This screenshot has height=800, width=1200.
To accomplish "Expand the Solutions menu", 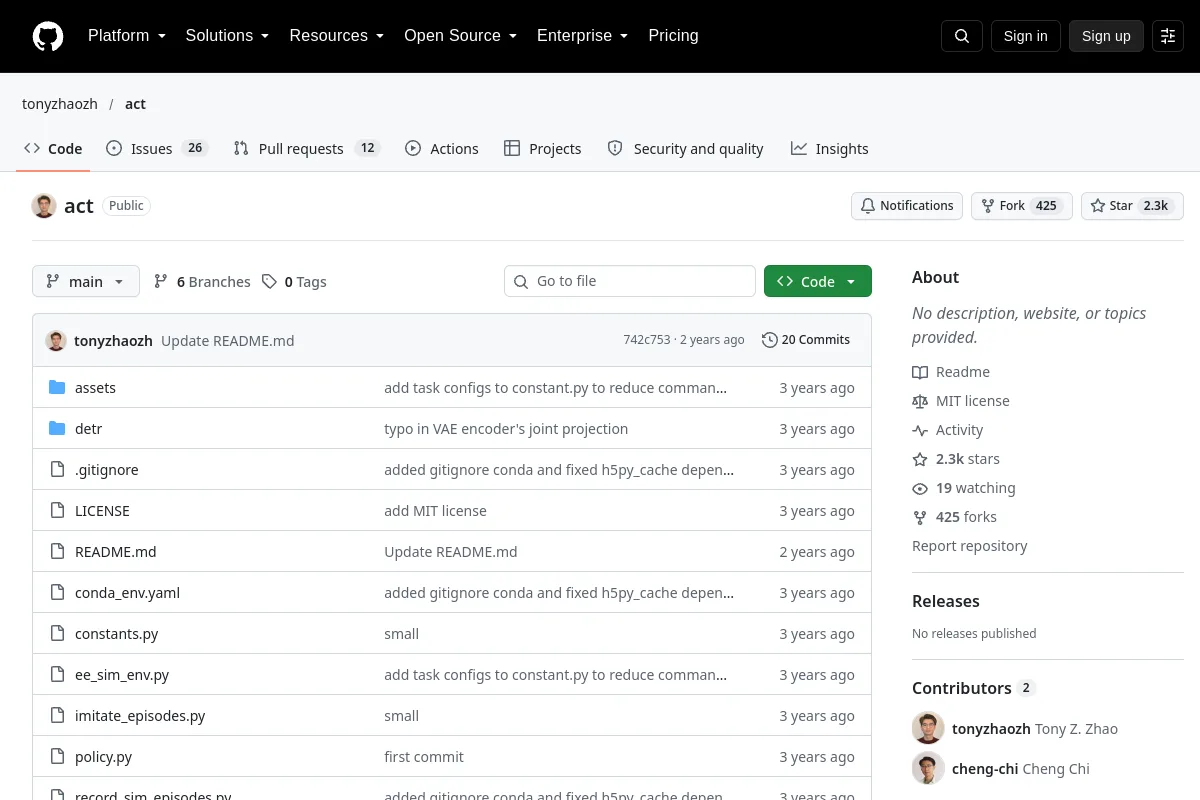I will (x=228, y=36).
